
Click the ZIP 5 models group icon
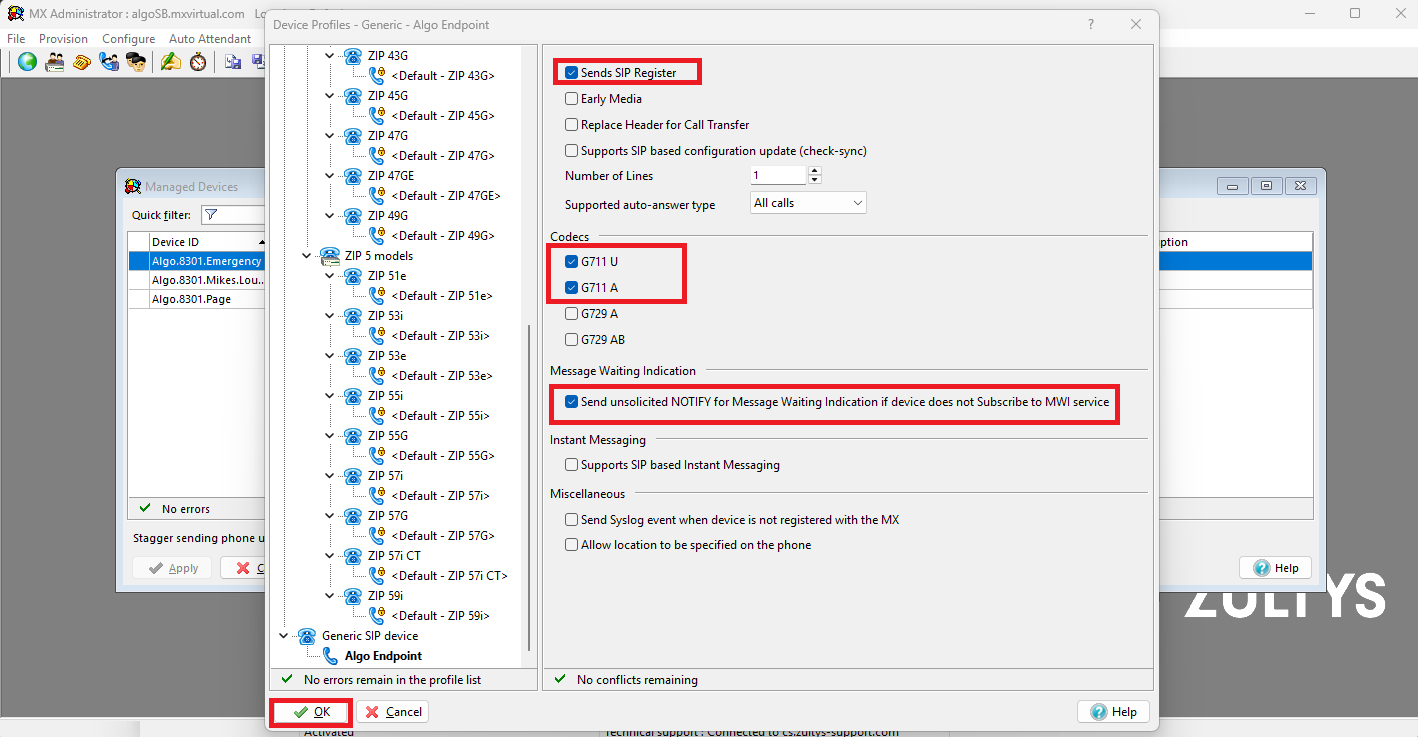330,256
